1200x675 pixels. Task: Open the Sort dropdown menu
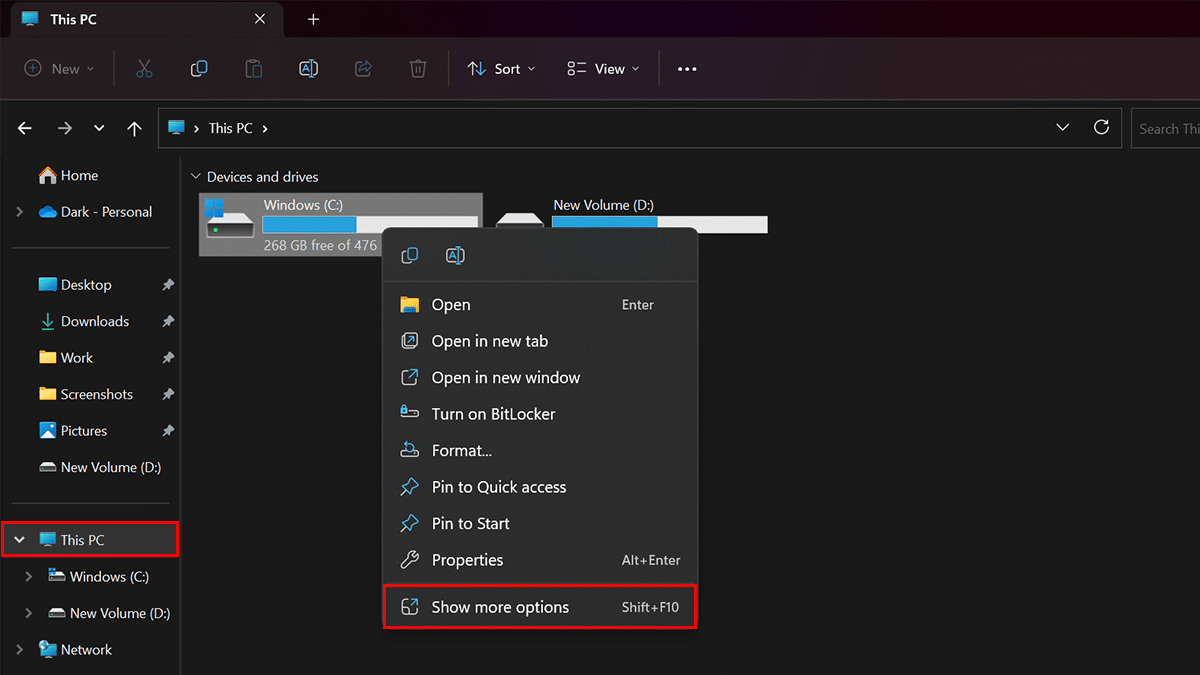point(502,69)
